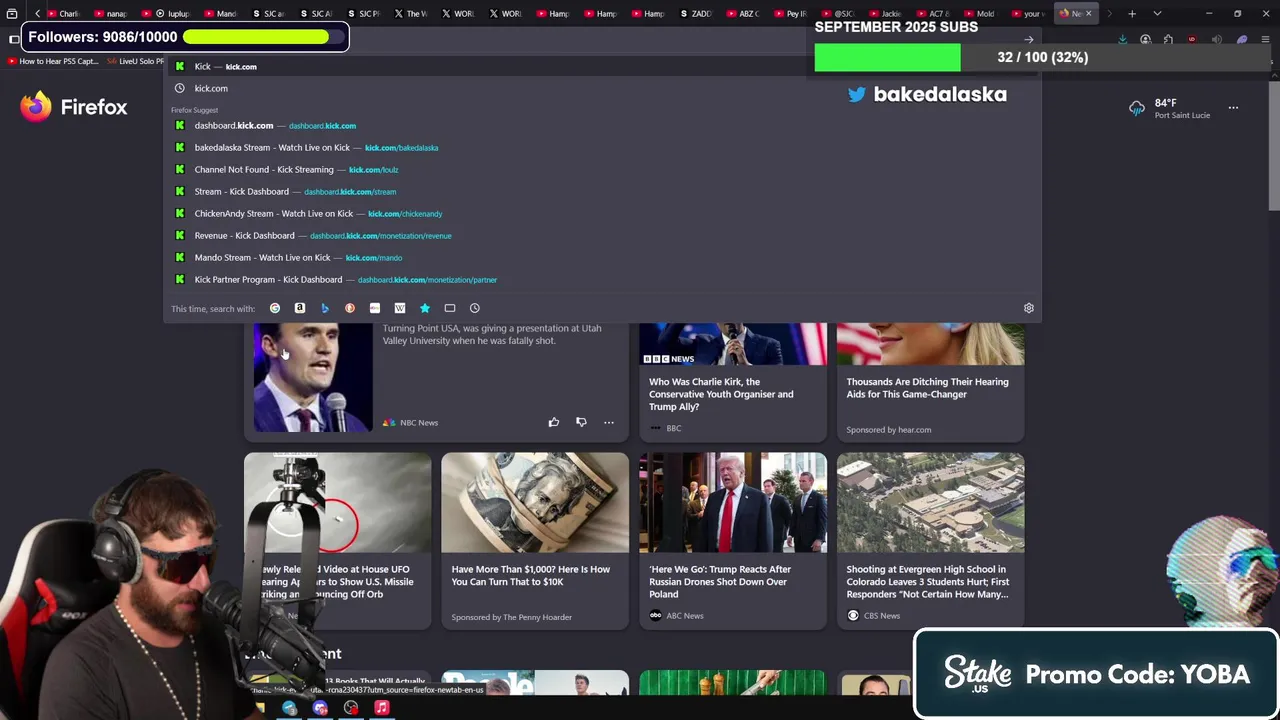Open Kick Partner Program - Kick Dashboard suggestion
Screen dimensions: 1280x720
click(603, 279)
